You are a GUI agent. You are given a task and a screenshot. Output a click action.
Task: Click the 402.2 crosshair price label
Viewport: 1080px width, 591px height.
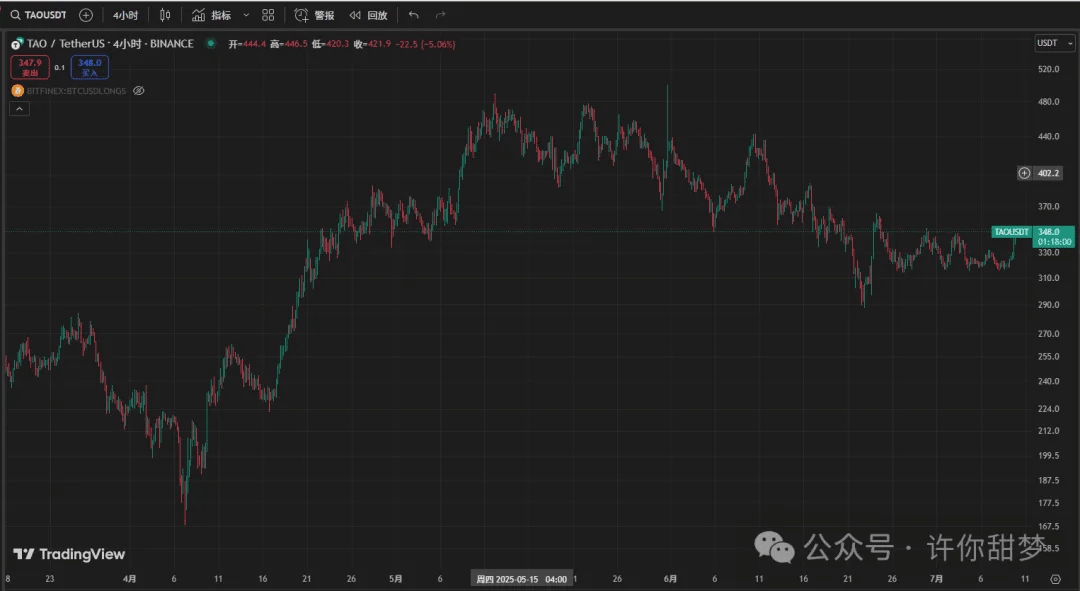point(1048,173)
